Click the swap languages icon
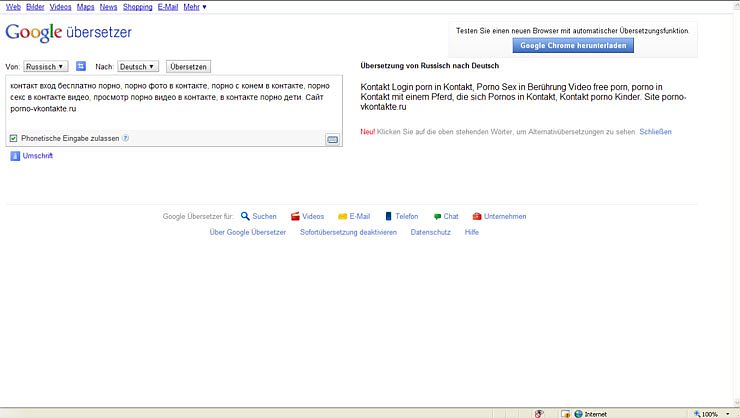Screen dimensions: 740x418 click(x=81, y=67)
